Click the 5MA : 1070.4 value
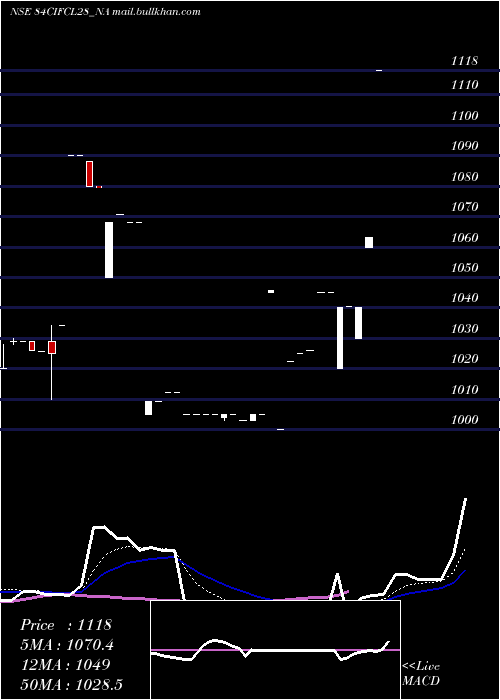Screen dimensions: 500x700 point(67,645)
